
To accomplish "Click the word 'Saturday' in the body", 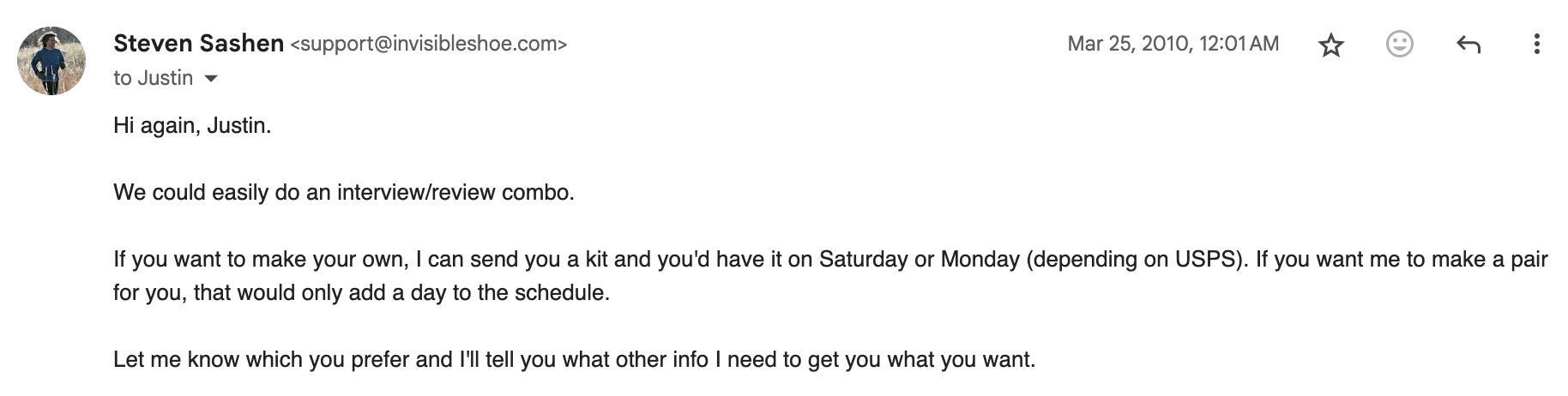I will [x=863, y=259].
